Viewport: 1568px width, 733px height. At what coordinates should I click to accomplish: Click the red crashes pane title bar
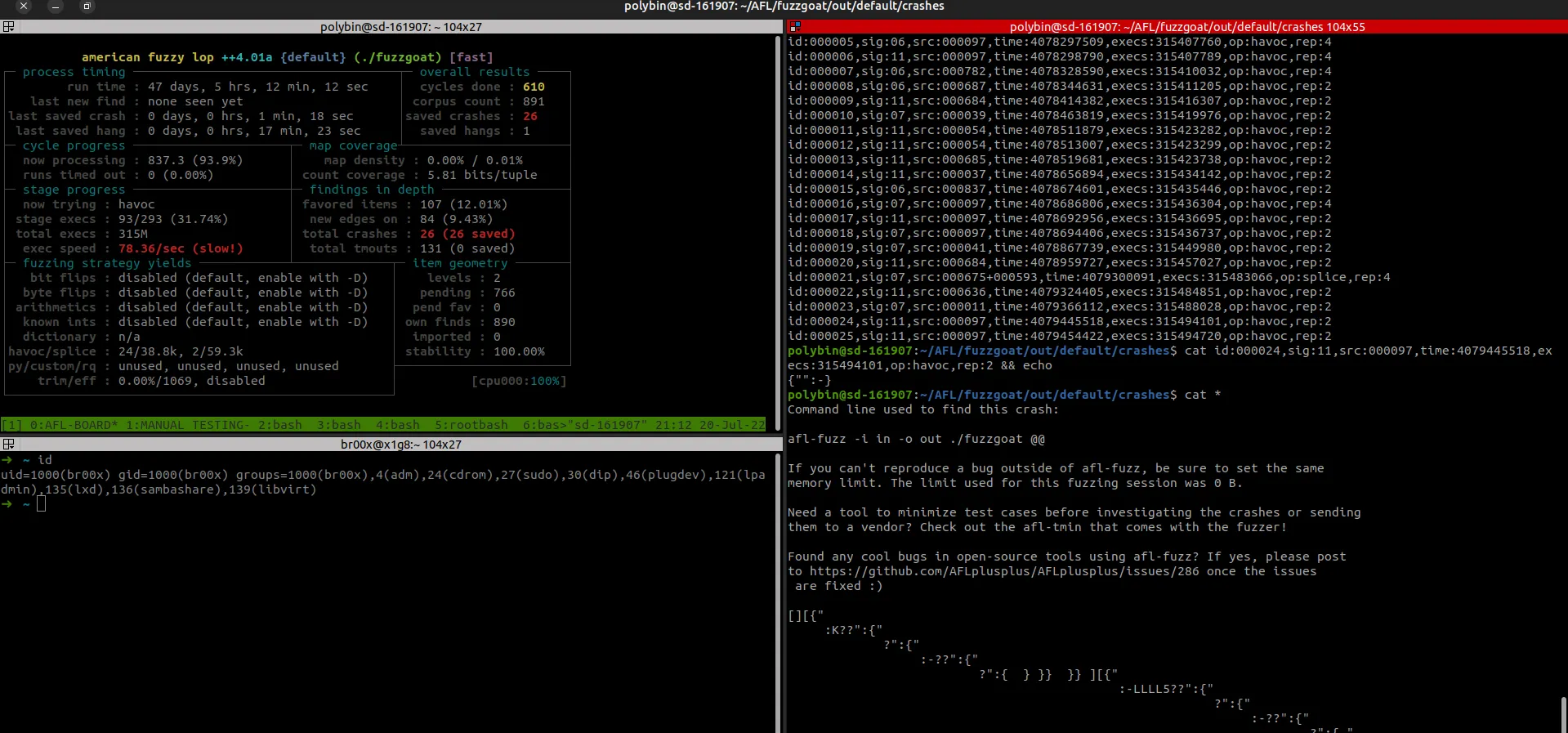click(x=1186, y=27)
